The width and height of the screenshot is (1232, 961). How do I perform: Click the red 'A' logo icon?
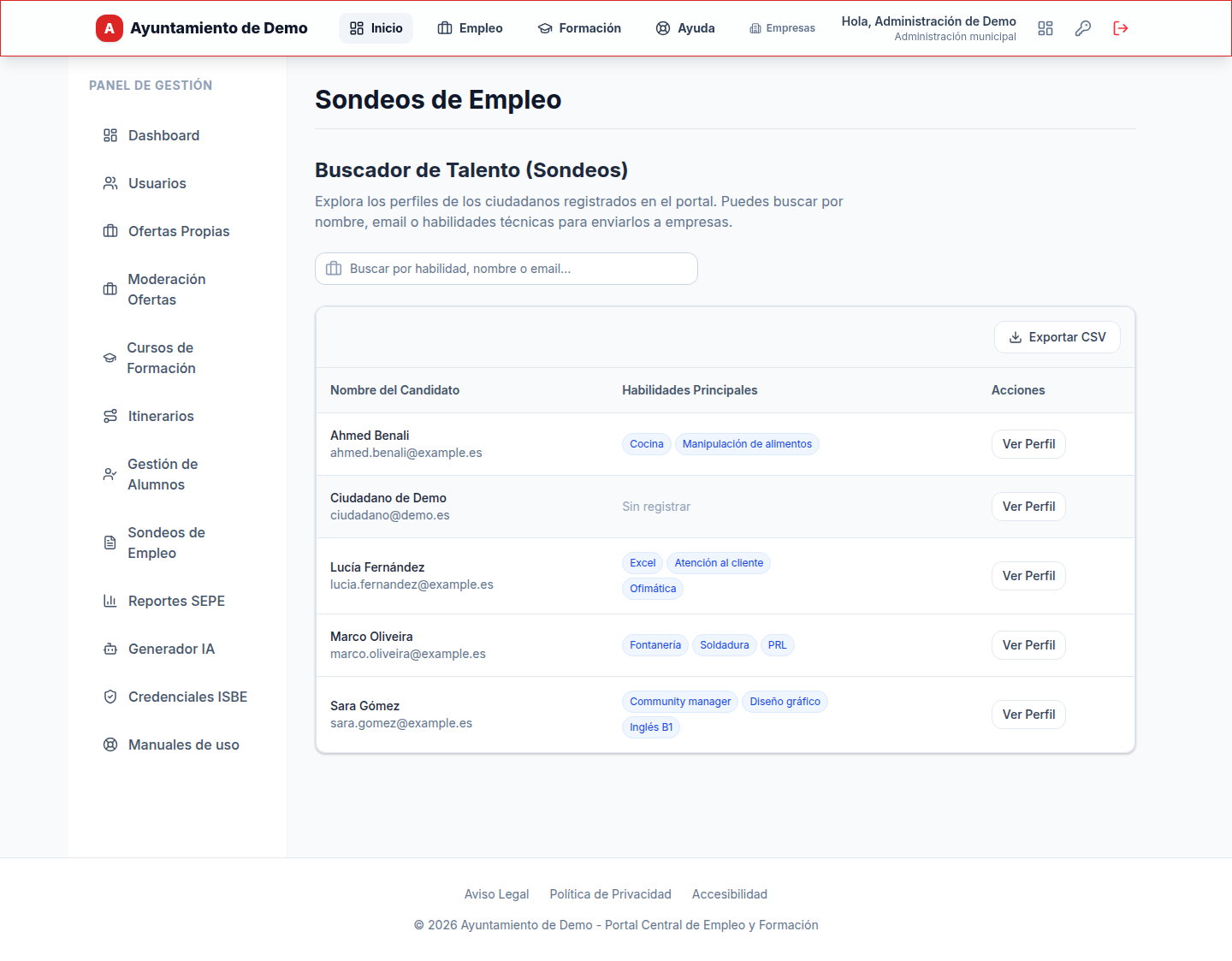109,28
